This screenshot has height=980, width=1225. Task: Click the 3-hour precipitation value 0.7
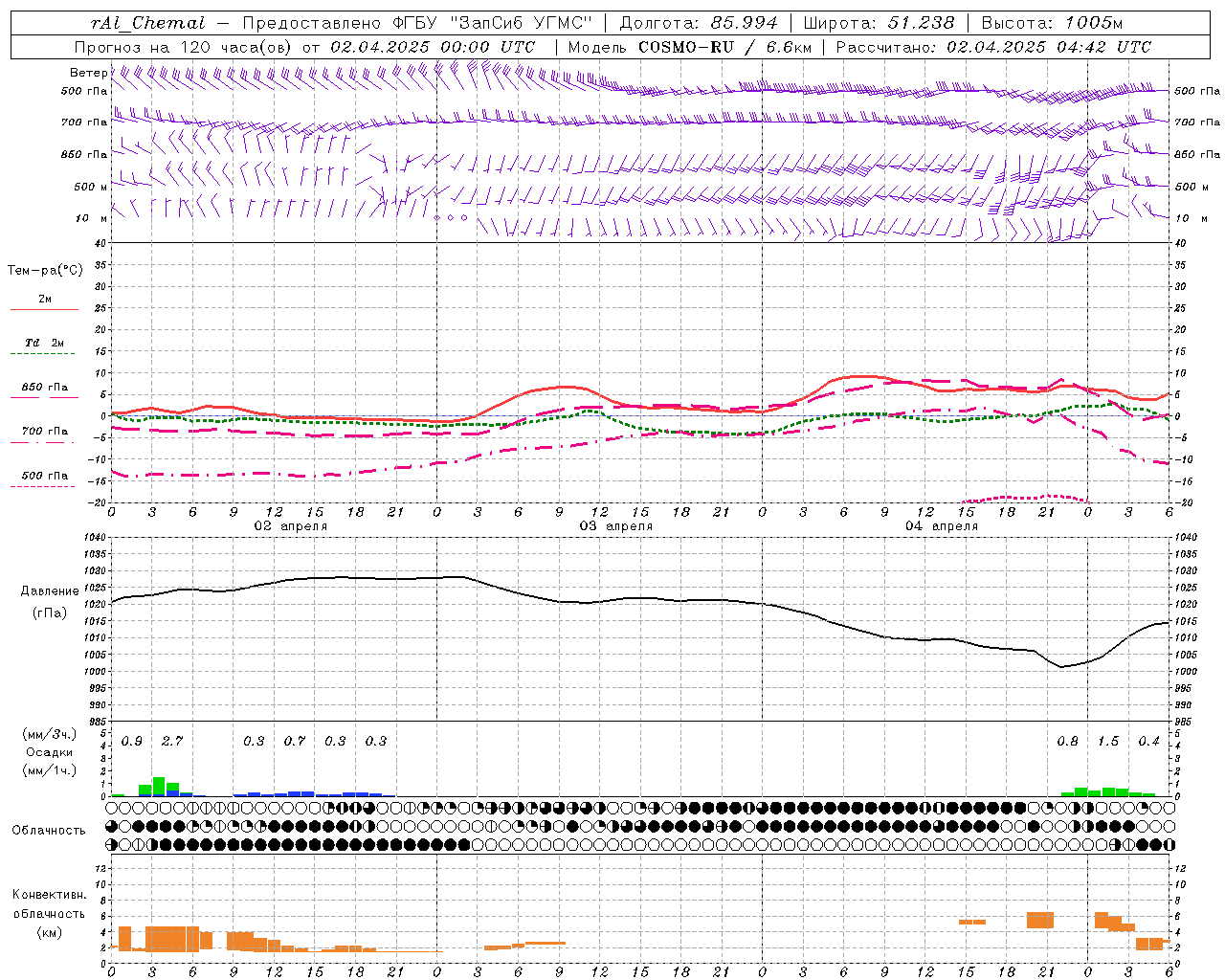[295, 742]
